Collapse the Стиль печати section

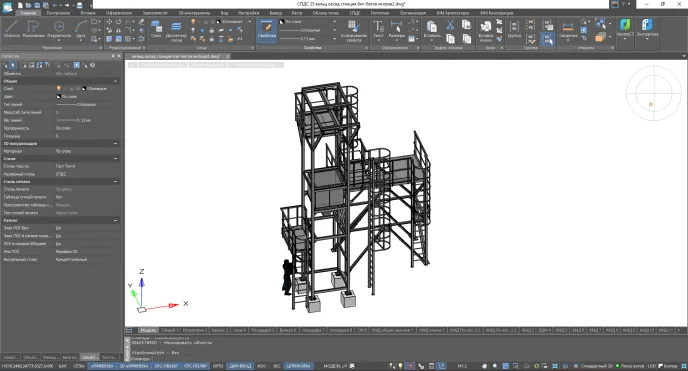coord(115,181)
